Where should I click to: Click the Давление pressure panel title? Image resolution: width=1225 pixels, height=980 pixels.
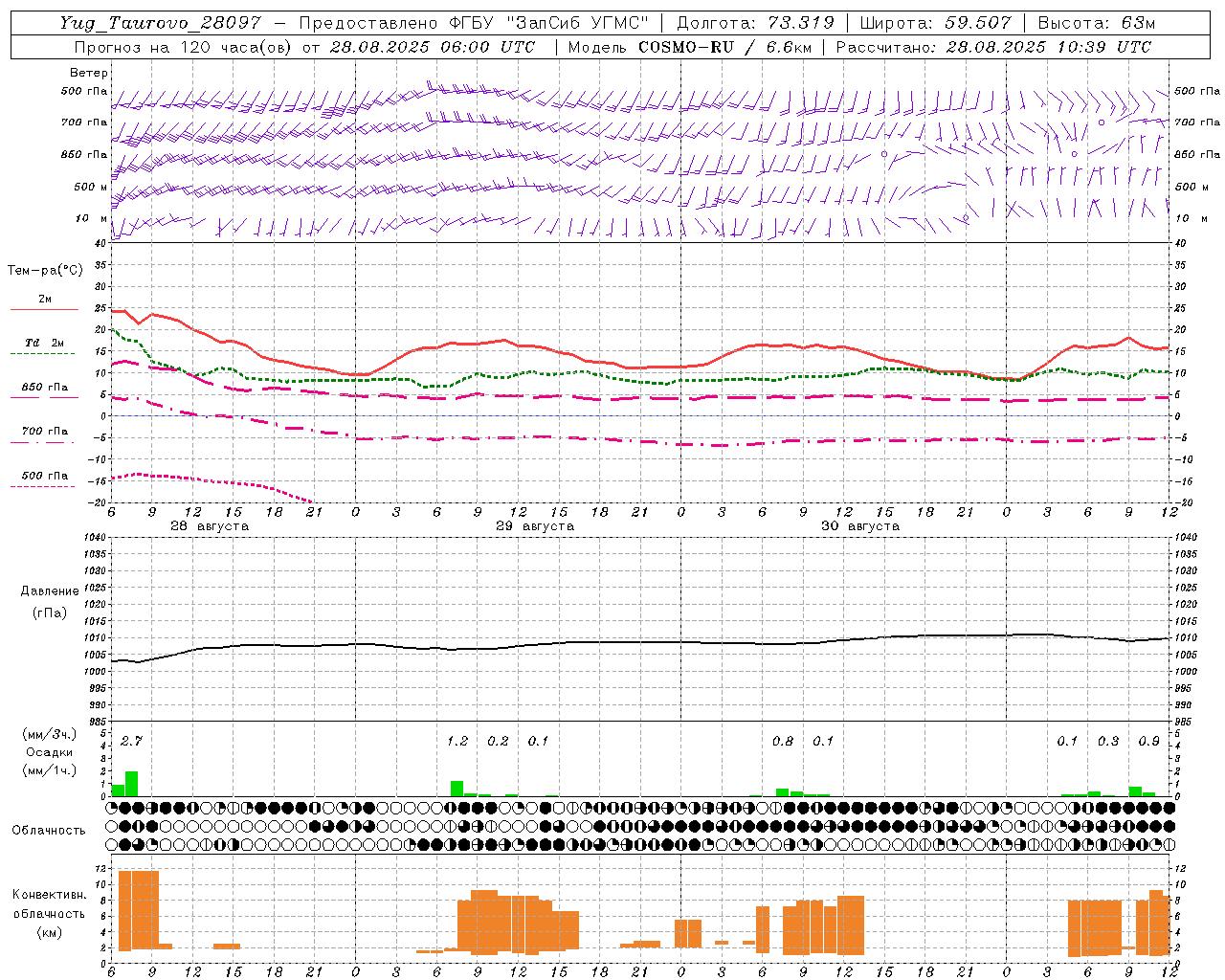pos(50,591)
